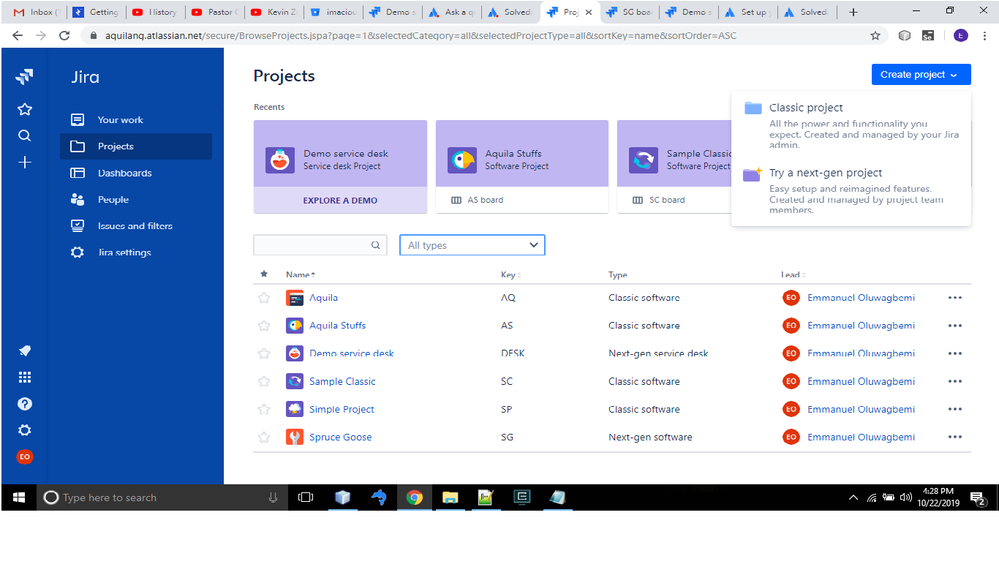Choose Classic project menu option
Screen dimensions: 999x562
click(851, 125)
